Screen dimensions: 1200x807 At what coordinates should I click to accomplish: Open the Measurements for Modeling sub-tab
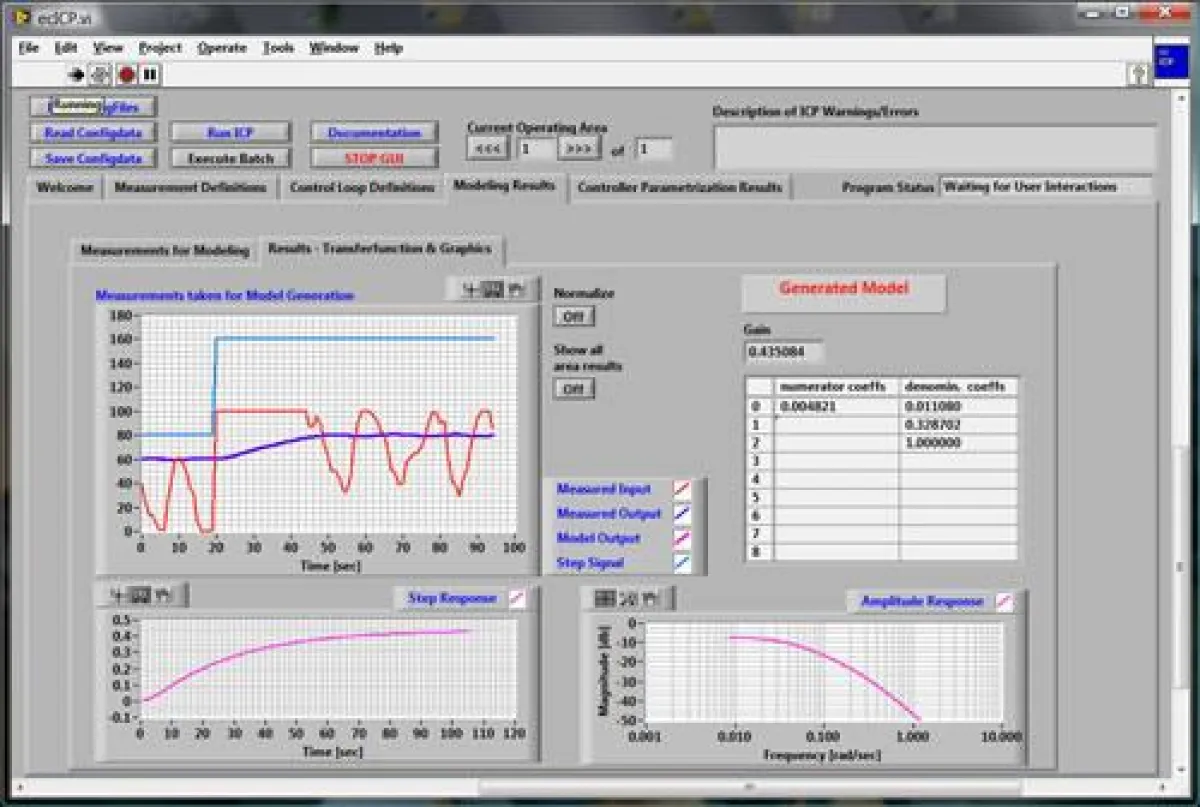(164, 250)
